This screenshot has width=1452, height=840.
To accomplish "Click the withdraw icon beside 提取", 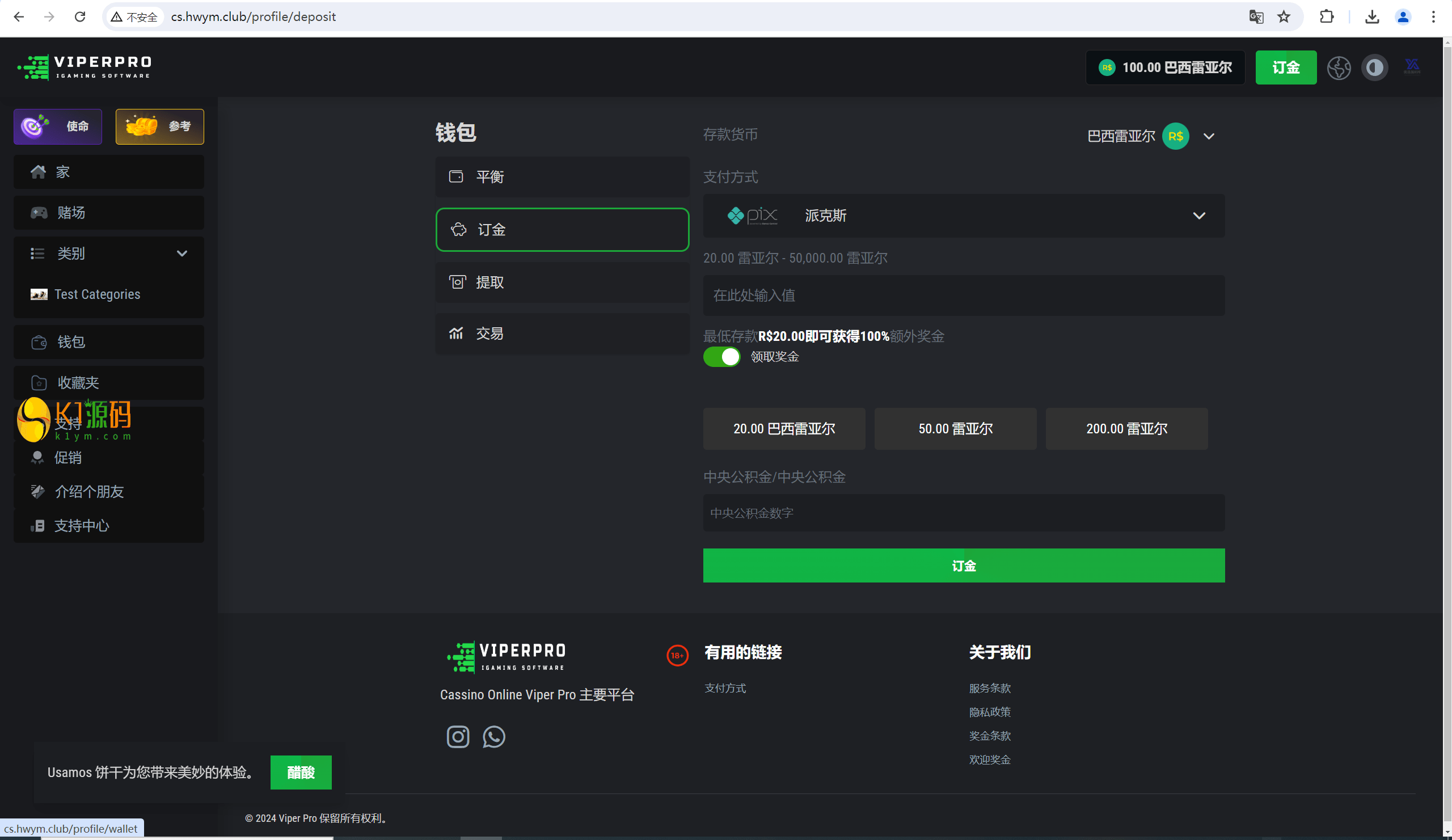I will 457,282.
